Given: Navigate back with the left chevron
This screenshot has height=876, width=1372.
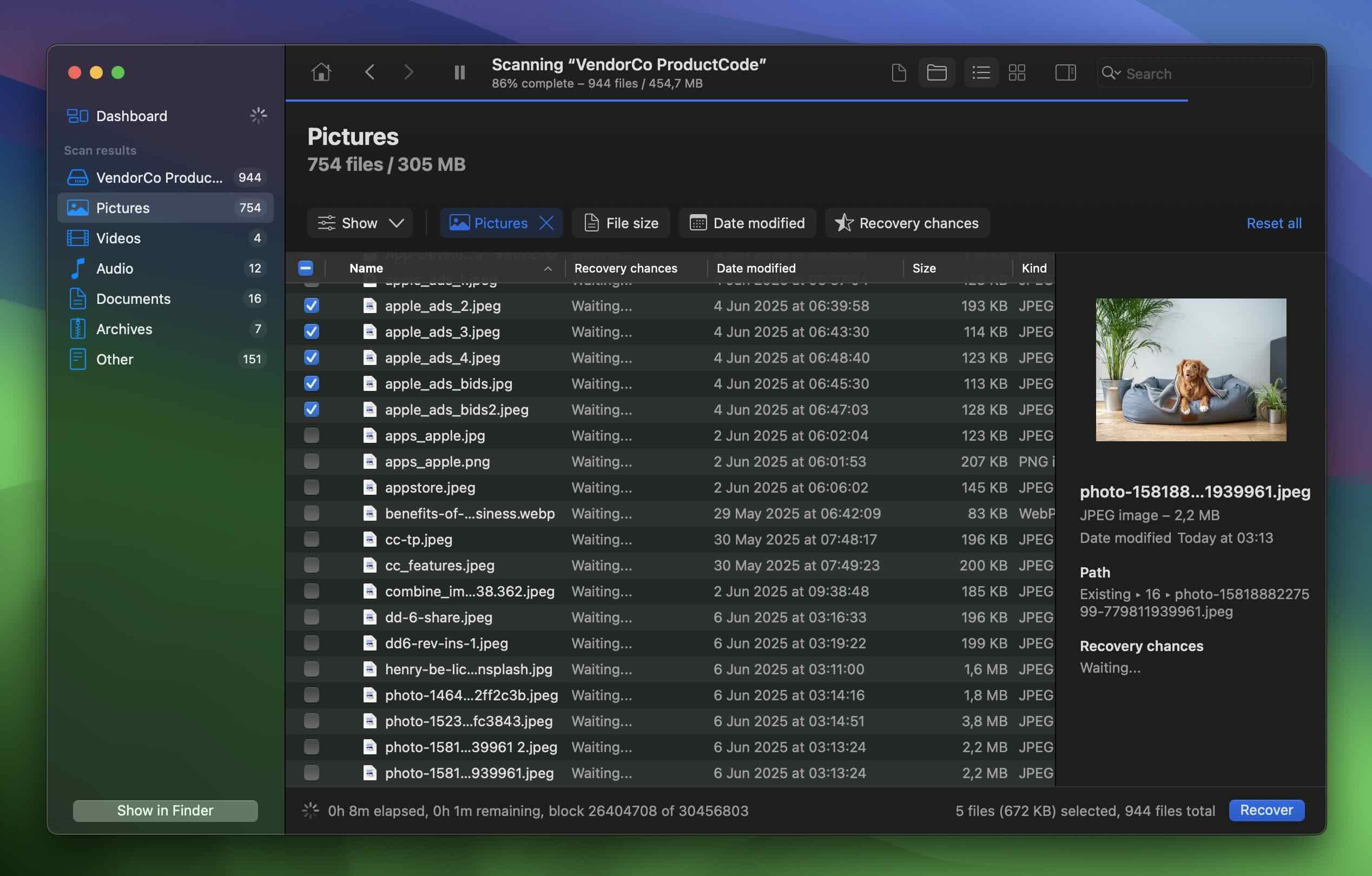Looking at the screenshot, I should pyautogui.click(x=370, y=72).
